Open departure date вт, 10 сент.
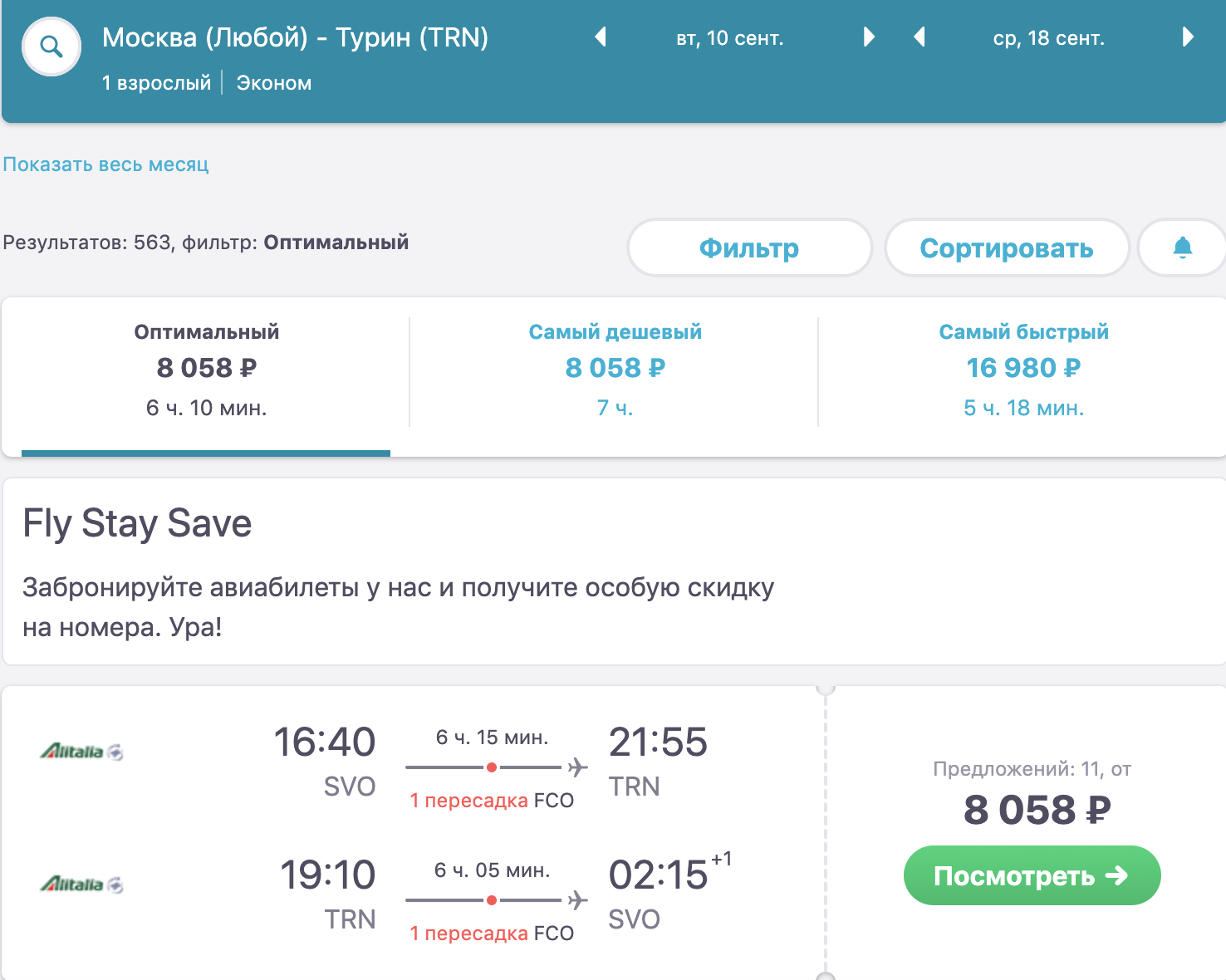Viewport: 1226px width, 980px height. click(x=730, y=38)
